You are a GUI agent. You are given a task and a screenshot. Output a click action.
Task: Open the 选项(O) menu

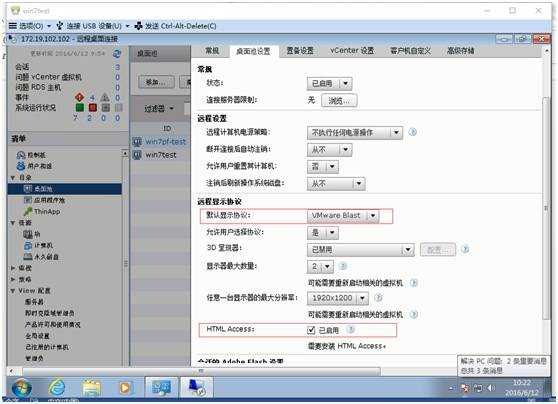tap(30, 26)
